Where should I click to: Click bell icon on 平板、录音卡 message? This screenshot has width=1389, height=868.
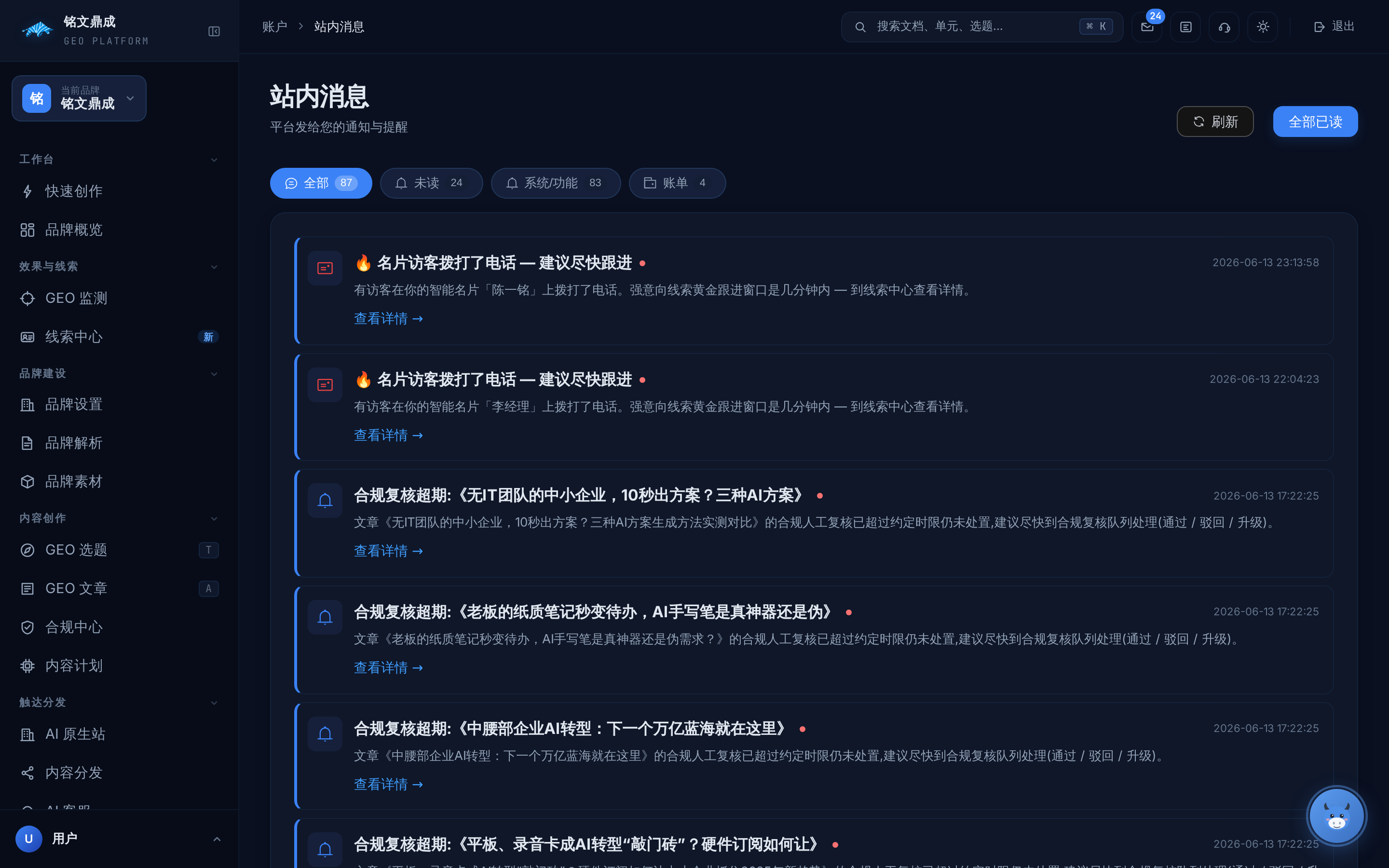click(325, 850)
